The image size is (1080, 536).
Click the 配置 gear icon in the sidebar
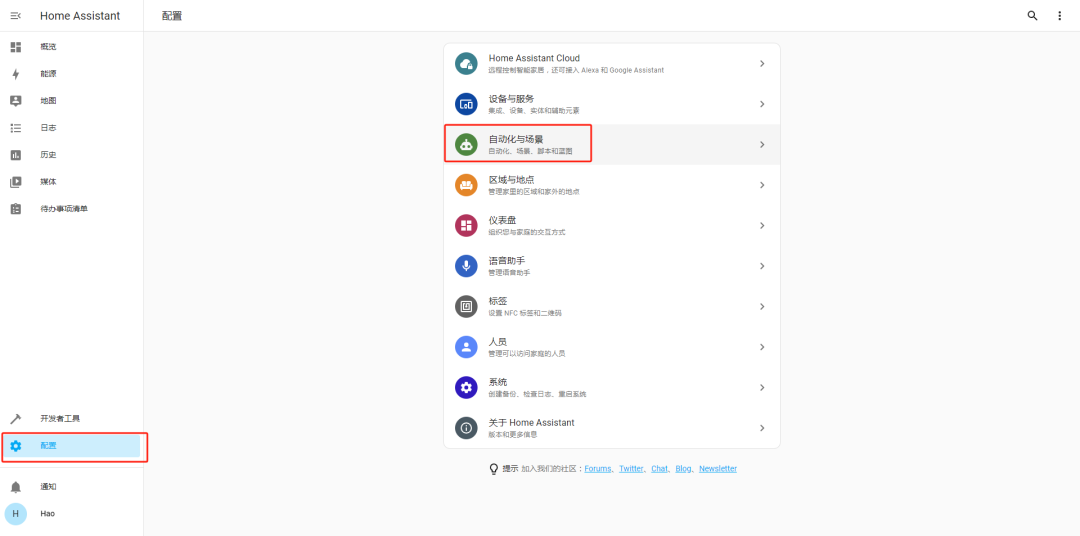coord(16,446)
